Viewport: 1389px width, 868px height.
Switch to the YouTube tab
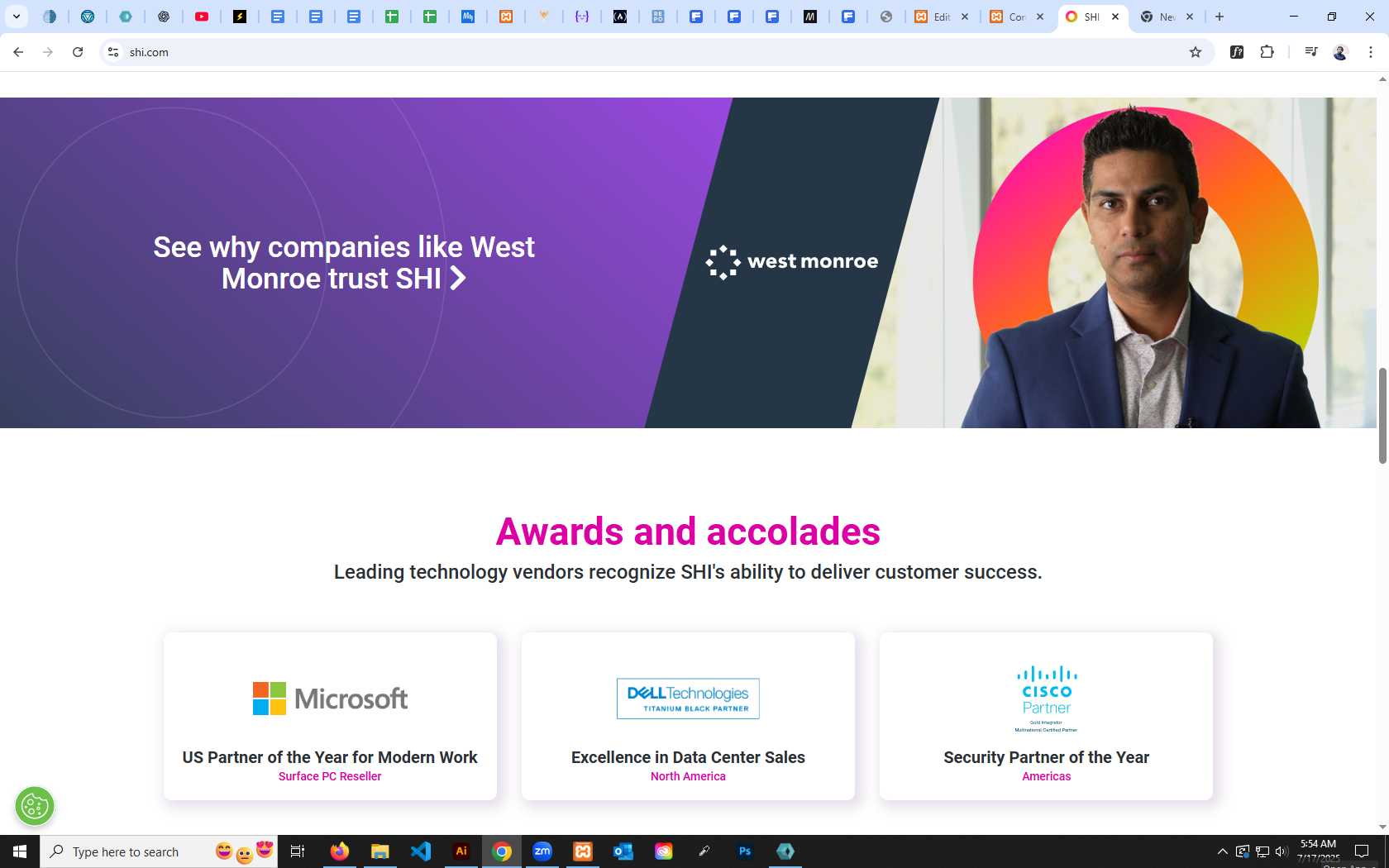(202, 17)
